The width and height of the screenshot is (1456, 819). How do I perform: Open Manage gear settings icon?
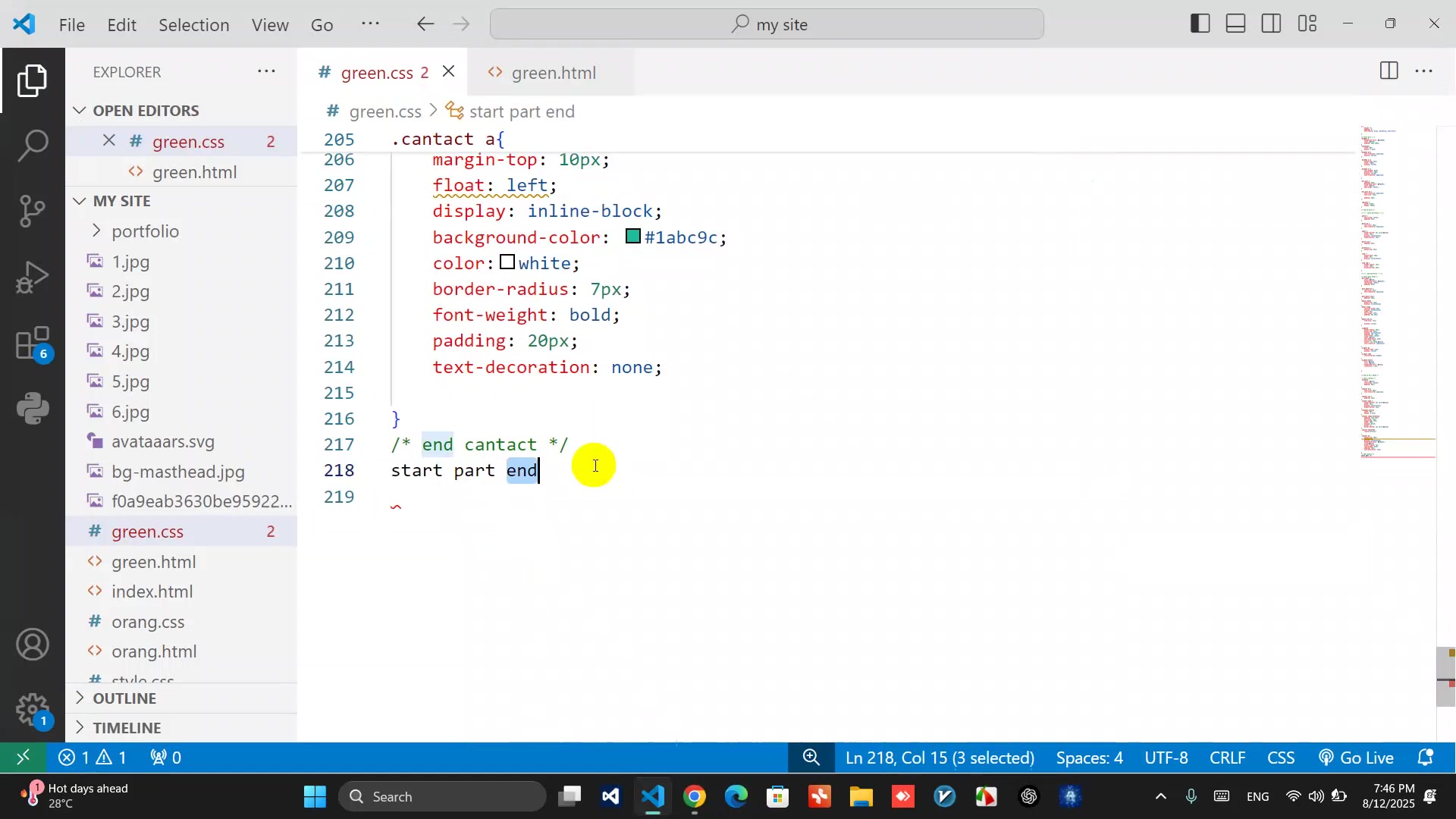pyautogui.click(x=33, y=710)
